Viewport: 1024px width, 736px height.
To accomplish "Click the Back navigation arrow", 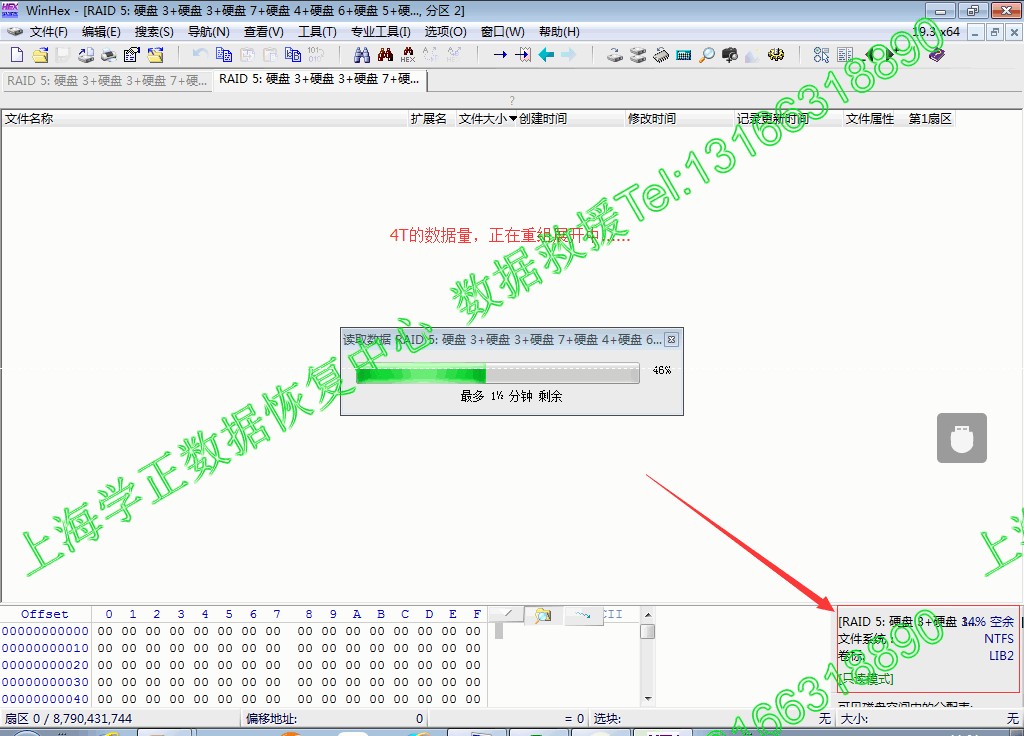I will (x=546, y=55).
